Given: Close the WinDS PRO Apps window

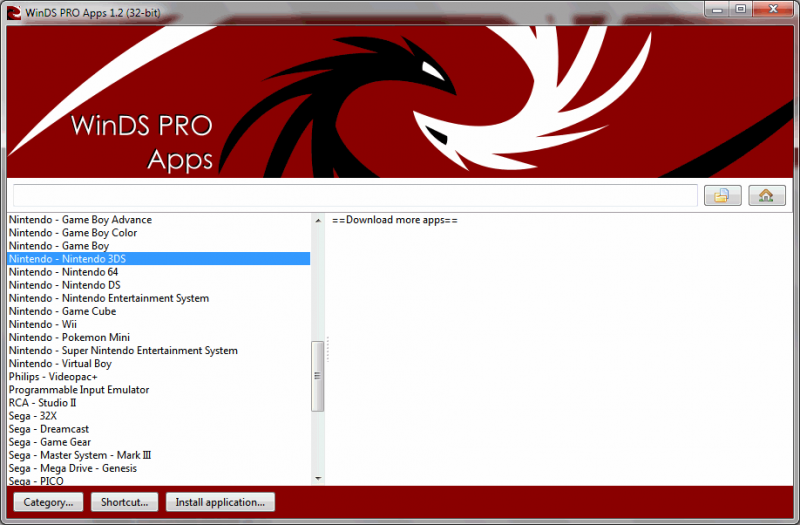Looking at the screenshot, I should [x=772, y=9].
